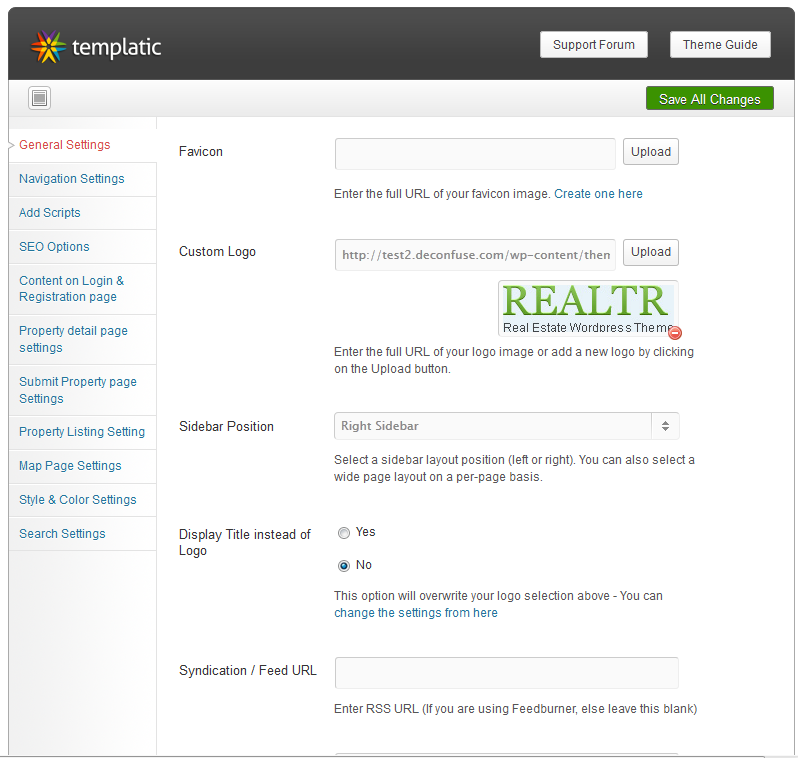Open Content on Login & Registration page
Image resolution: width=798 pixels, height=758 pixels.
tap(82, 289)
